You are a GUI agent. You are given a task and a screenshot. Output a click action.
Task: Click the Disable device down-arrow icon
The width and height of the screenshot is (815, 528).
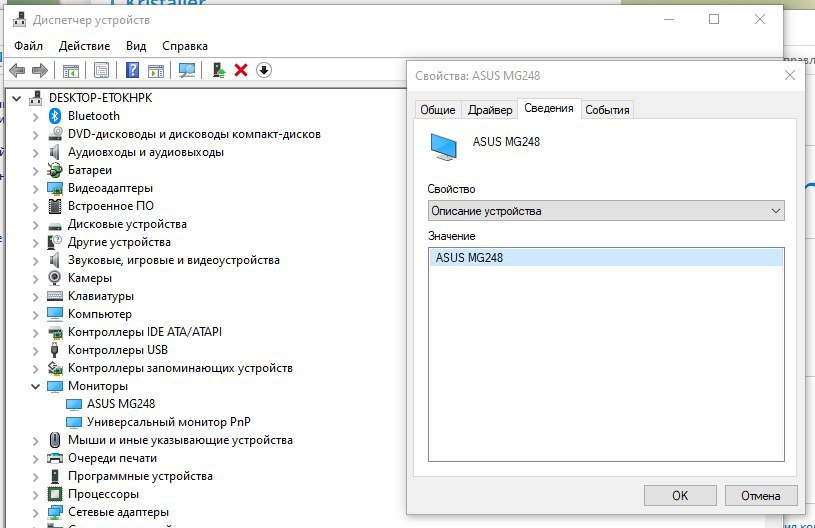point(264,70)
